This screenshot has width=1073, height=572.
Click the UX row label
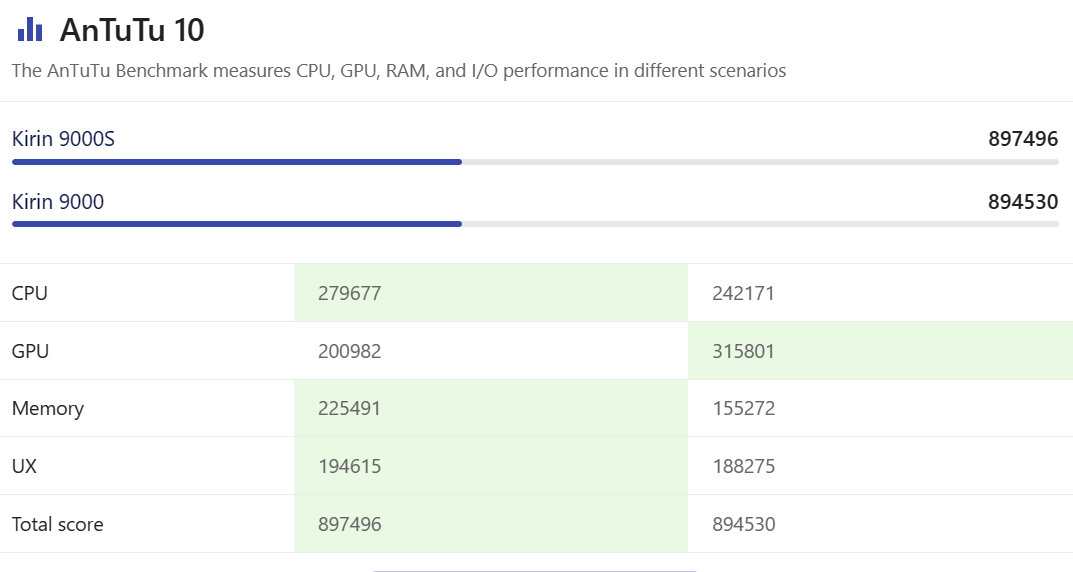24,466
